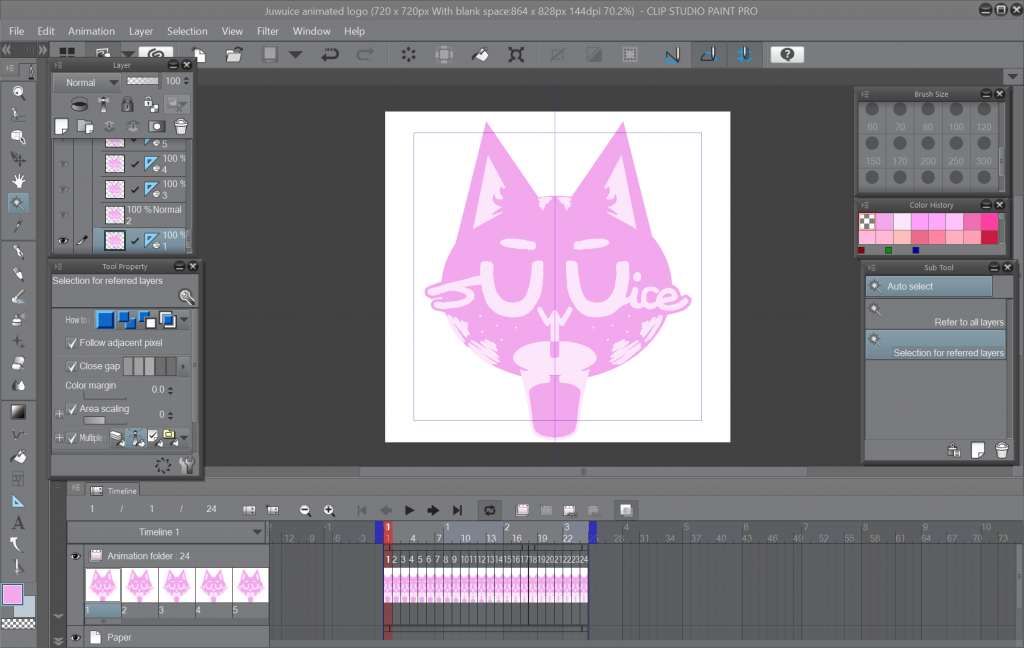Viewport: 1024px width, 648px height.
Task: Delete layer using Layer panel trash icon
Action: click(180, 126)
